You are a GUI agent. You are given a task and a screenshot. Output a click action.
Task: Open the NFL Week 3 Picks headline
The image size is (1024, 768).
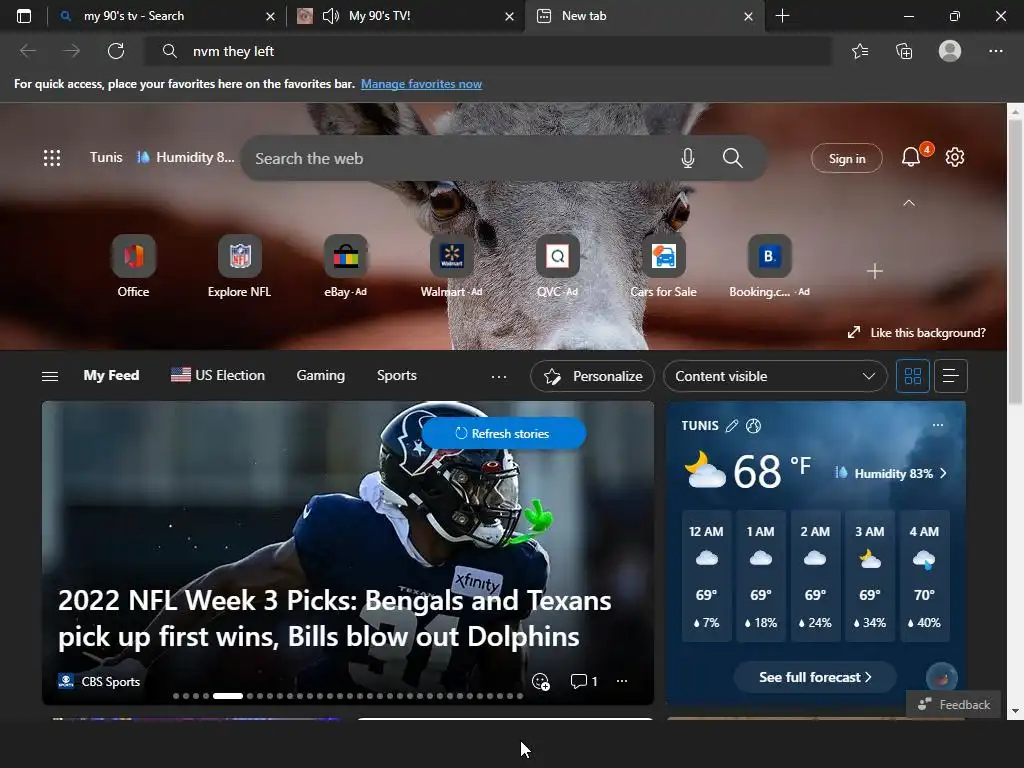(334, 618)
